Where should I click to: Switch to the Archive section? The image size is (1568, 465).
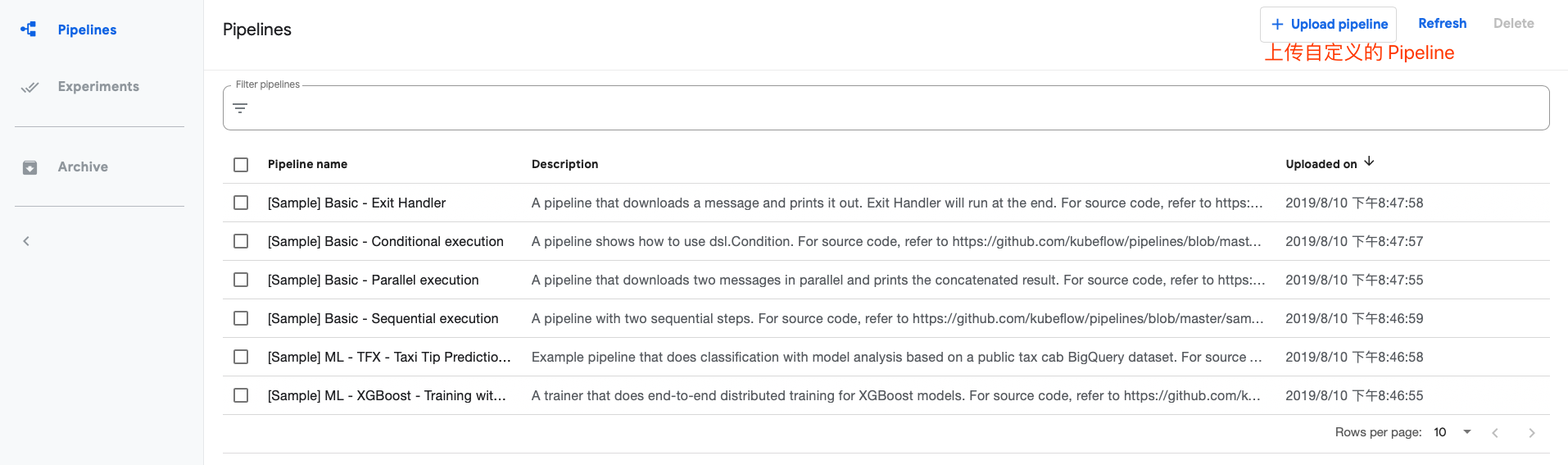click(x=83, y=167)
